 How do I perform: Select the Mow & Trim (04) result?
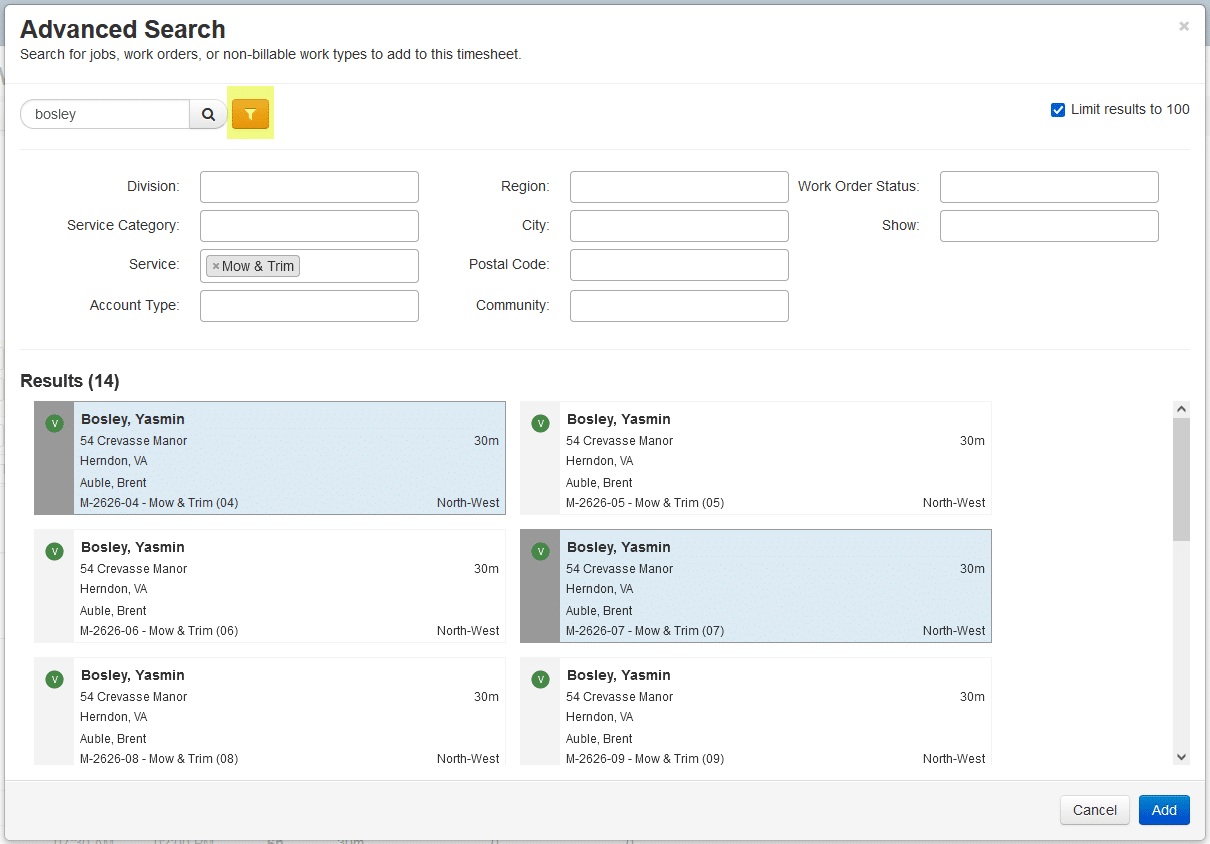[x=270, y=458]
